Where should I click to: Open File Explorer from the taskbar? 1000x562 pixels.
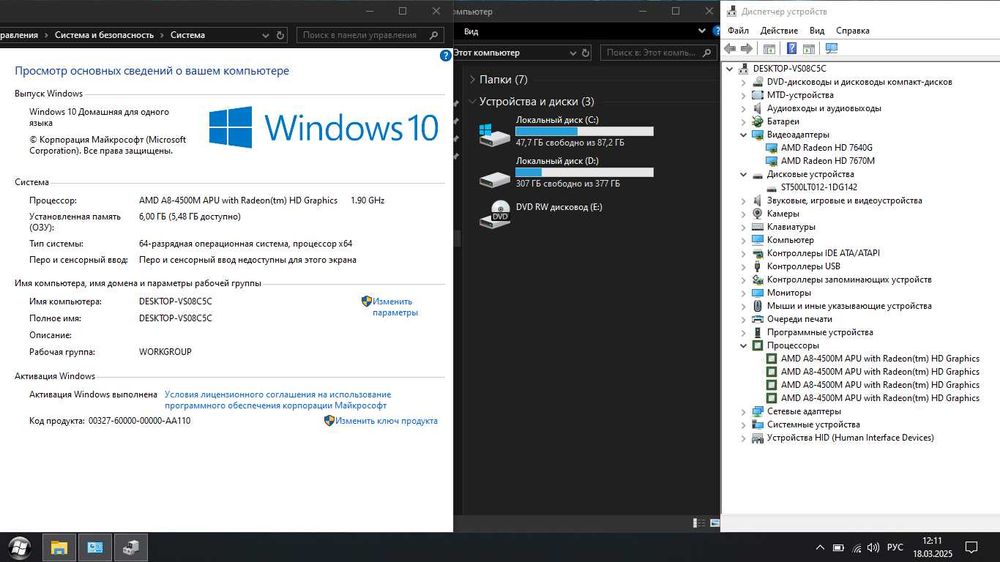click(59, 547)
